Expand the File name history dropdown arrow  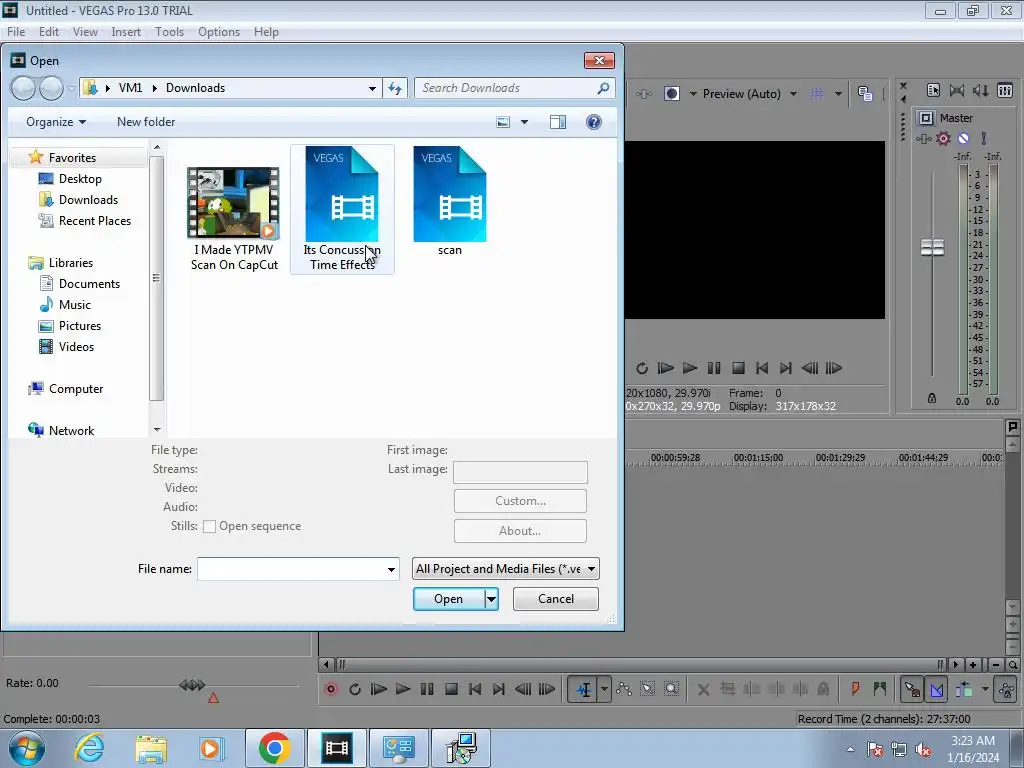click(x=391, y=569)
